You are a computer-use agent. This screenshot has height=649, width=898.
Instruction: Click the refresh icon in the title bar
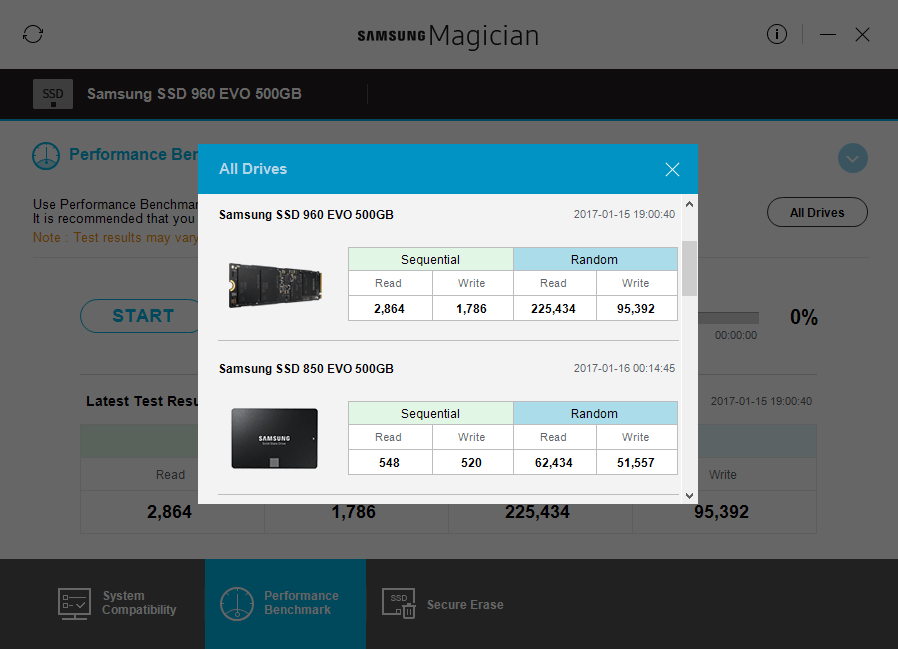click(33, 34)
